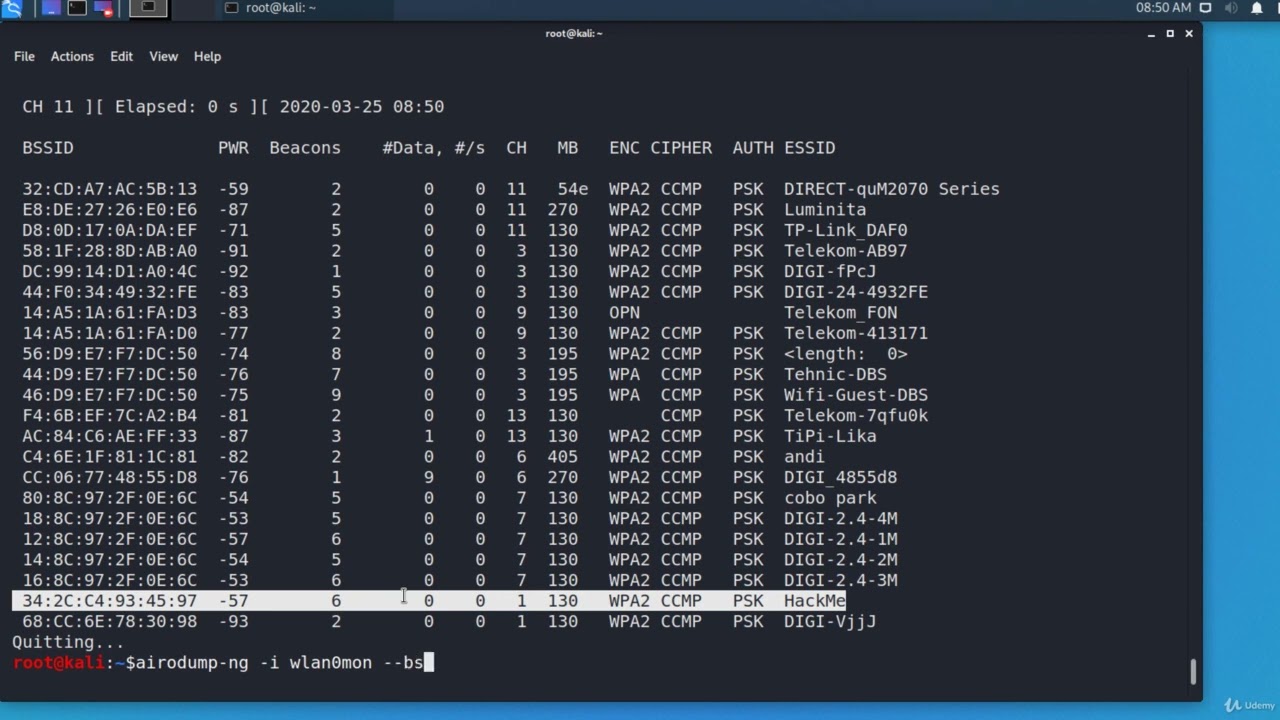Image resolution: width=1280 pixels, height=720 pixels.
Task: Click the screen recorder launcher icon
Action: pos(102,9)
